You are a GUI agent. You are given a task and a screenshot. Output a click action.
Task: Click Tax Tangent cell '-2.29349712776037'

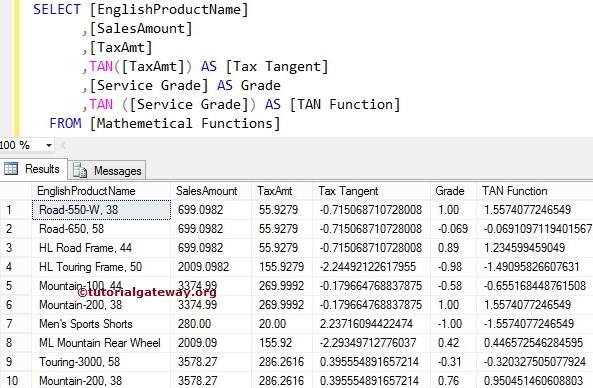(371, 343)
